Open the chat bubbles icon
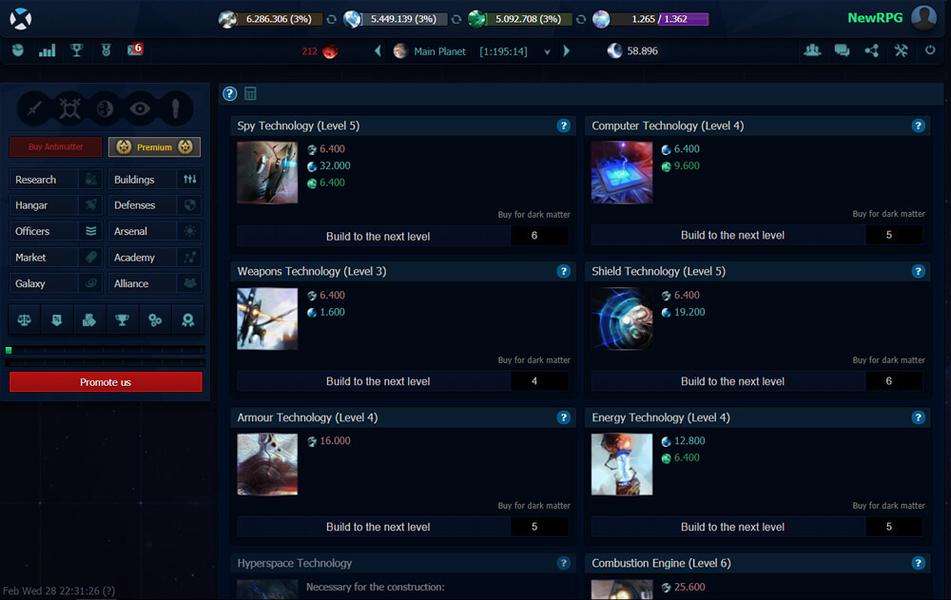The width and height of the screenshot is (951, 600). click(842, 50)
